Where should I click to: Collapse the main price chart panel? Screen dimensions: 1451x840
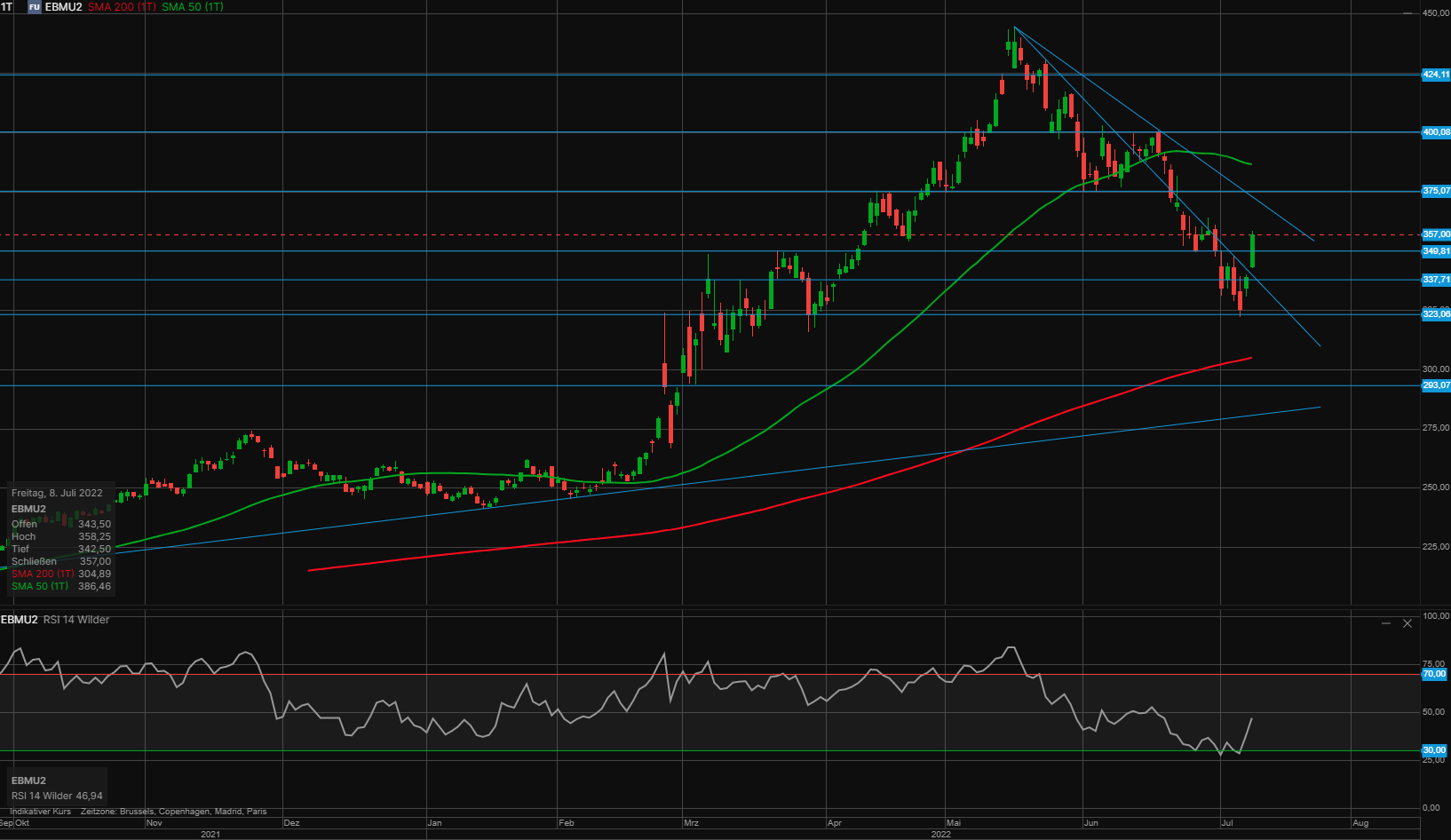[x=1407, y=13]
